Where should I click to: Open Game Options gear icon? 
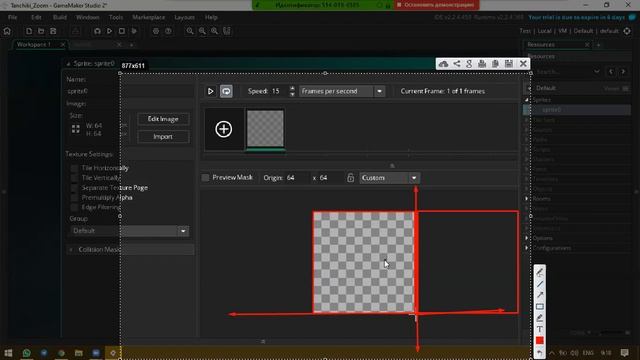pos(156,31)
